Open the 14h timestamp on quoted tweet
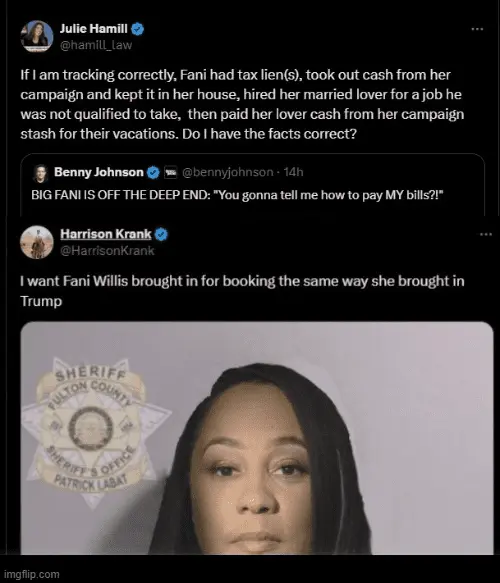Viewport: 500px width, 583px height. tap(293, 172)
